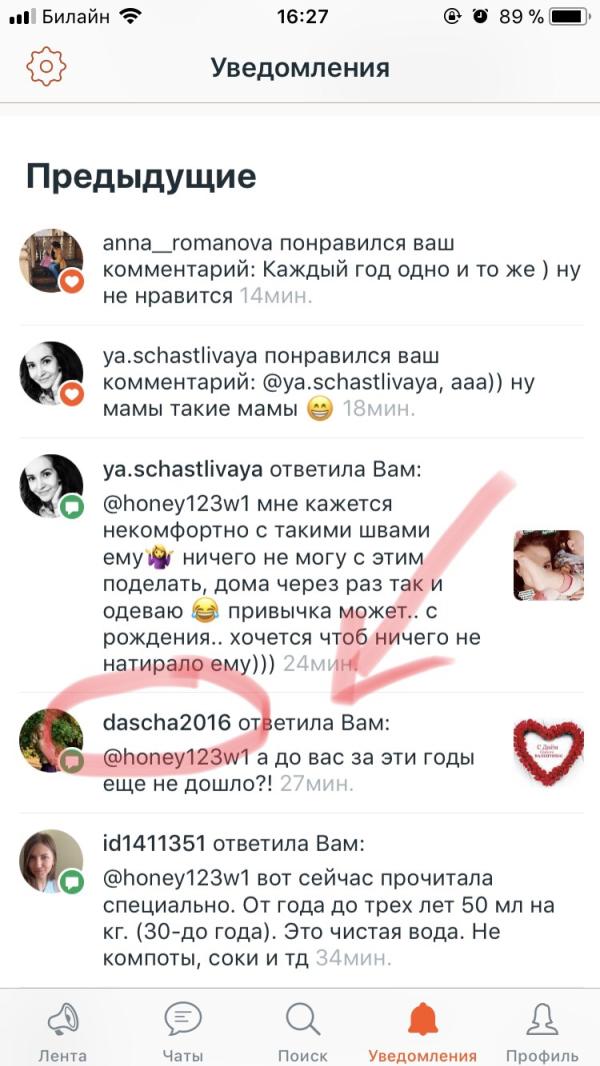This screenshot has height=1066, width=600.
Task: Open the Профиль tab
Action: [x=542, y=1032]
